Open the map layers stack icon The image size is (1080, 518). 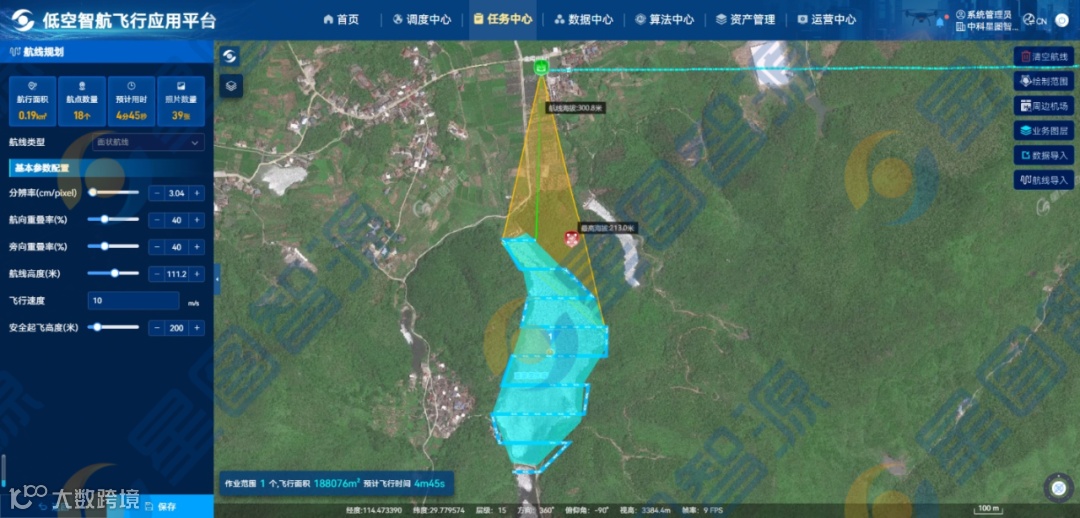(231, 86)
